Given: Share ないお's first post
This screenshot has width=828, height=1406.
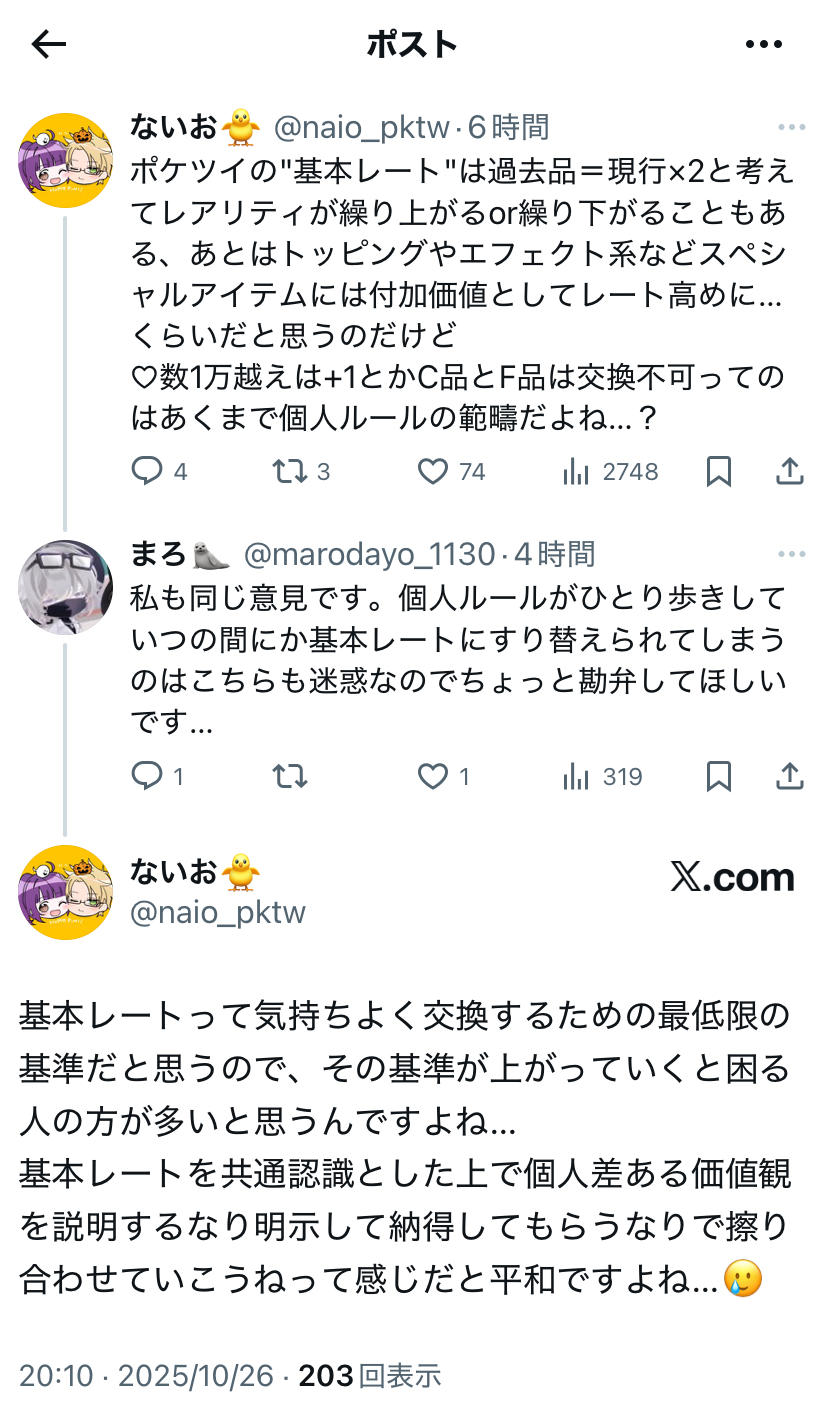Looking at the screenshot, I should point(790,472).
